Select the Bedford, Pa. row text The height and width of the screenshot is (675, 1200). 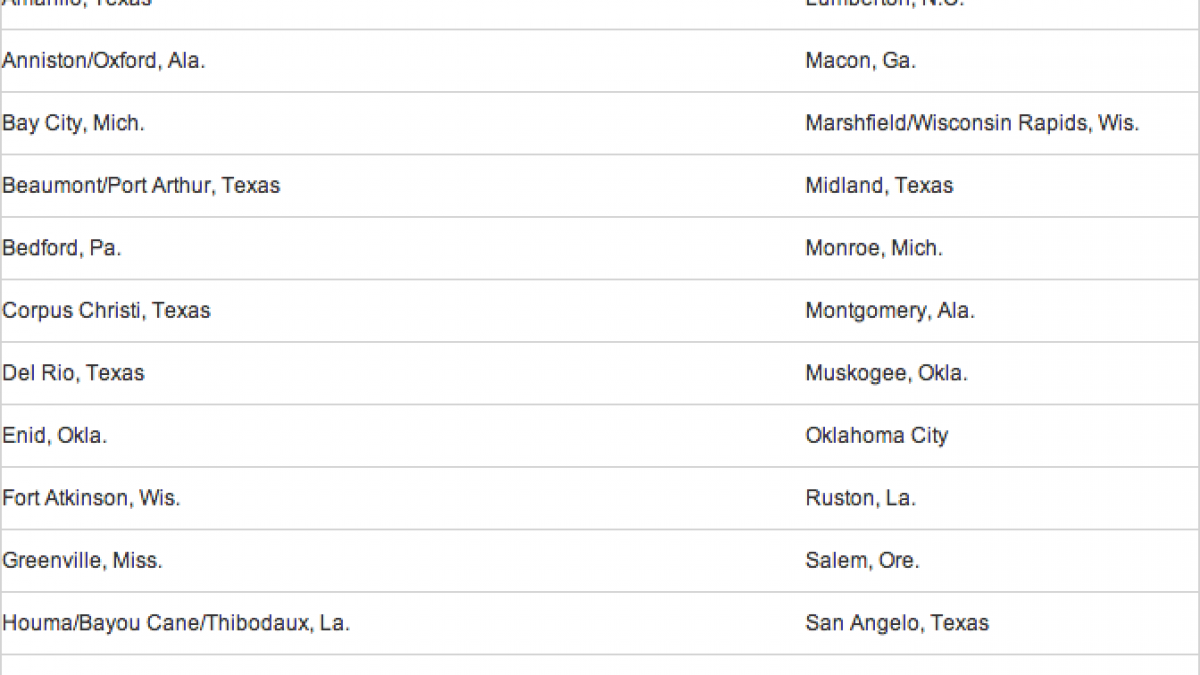coord(62,248)
